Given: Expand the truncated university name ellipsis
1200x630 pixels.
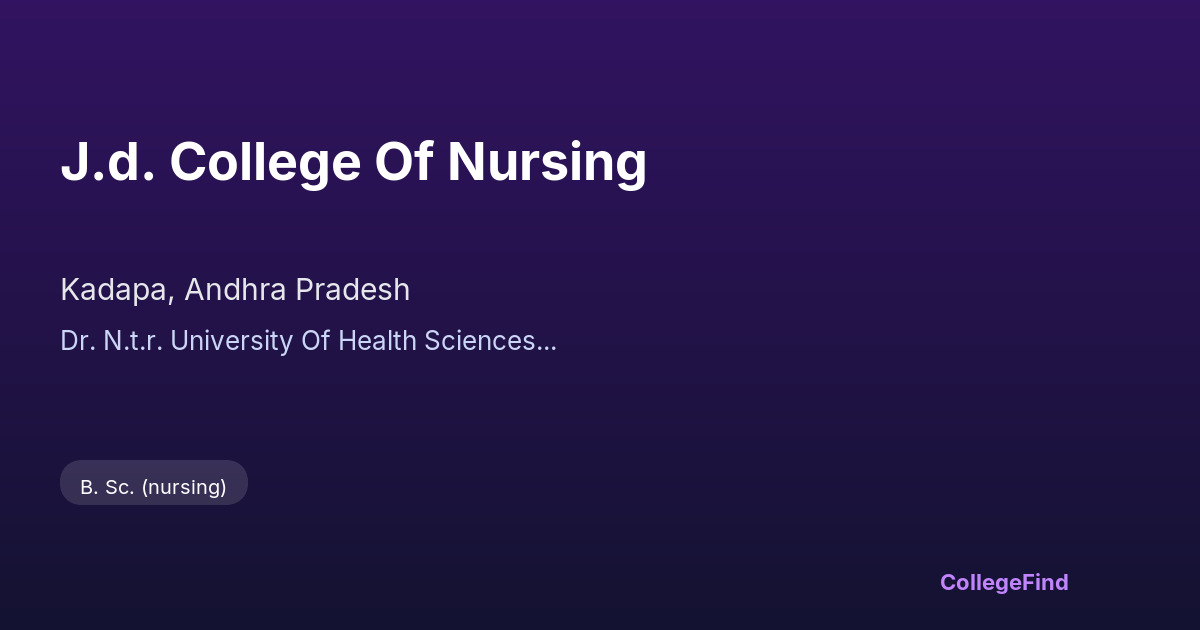Looking at the screenshot, I should click(x=547, y=341).
